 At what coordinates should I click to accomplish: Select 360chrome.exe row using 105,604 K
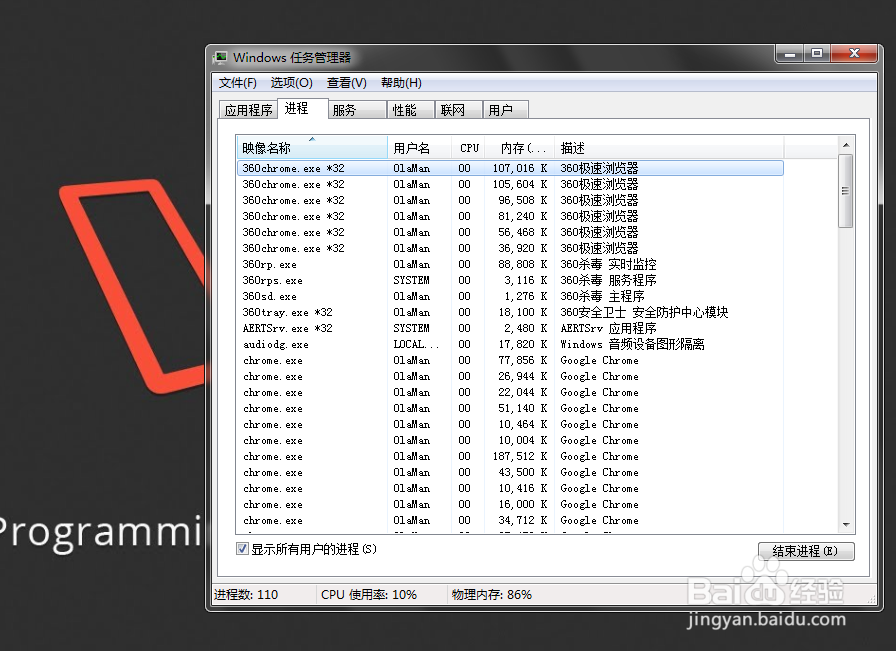point(510,184)
